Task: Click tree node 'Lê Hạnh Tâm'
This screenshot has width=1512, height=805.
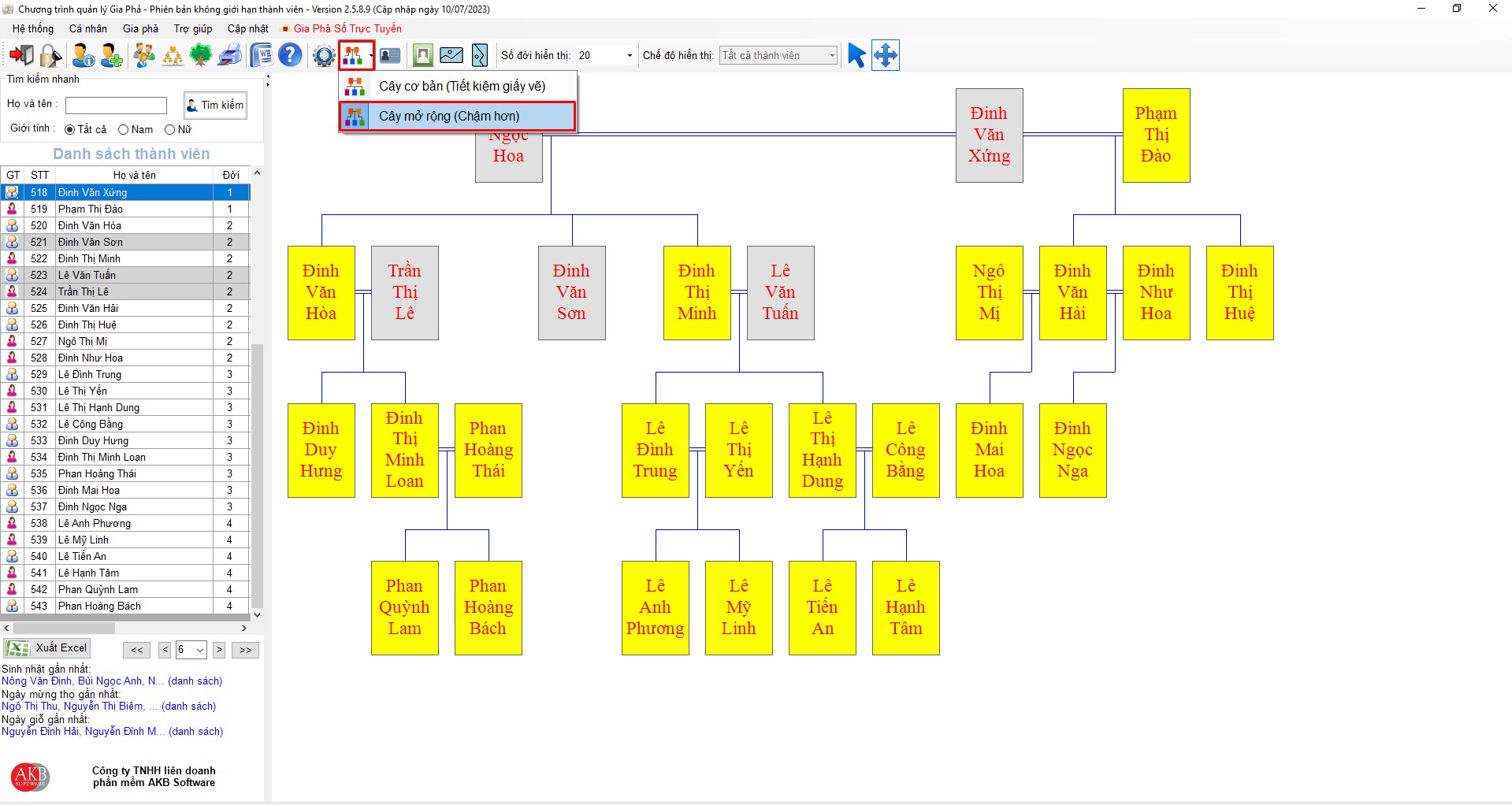Action: pyautogui.click(x=905, y=608)
